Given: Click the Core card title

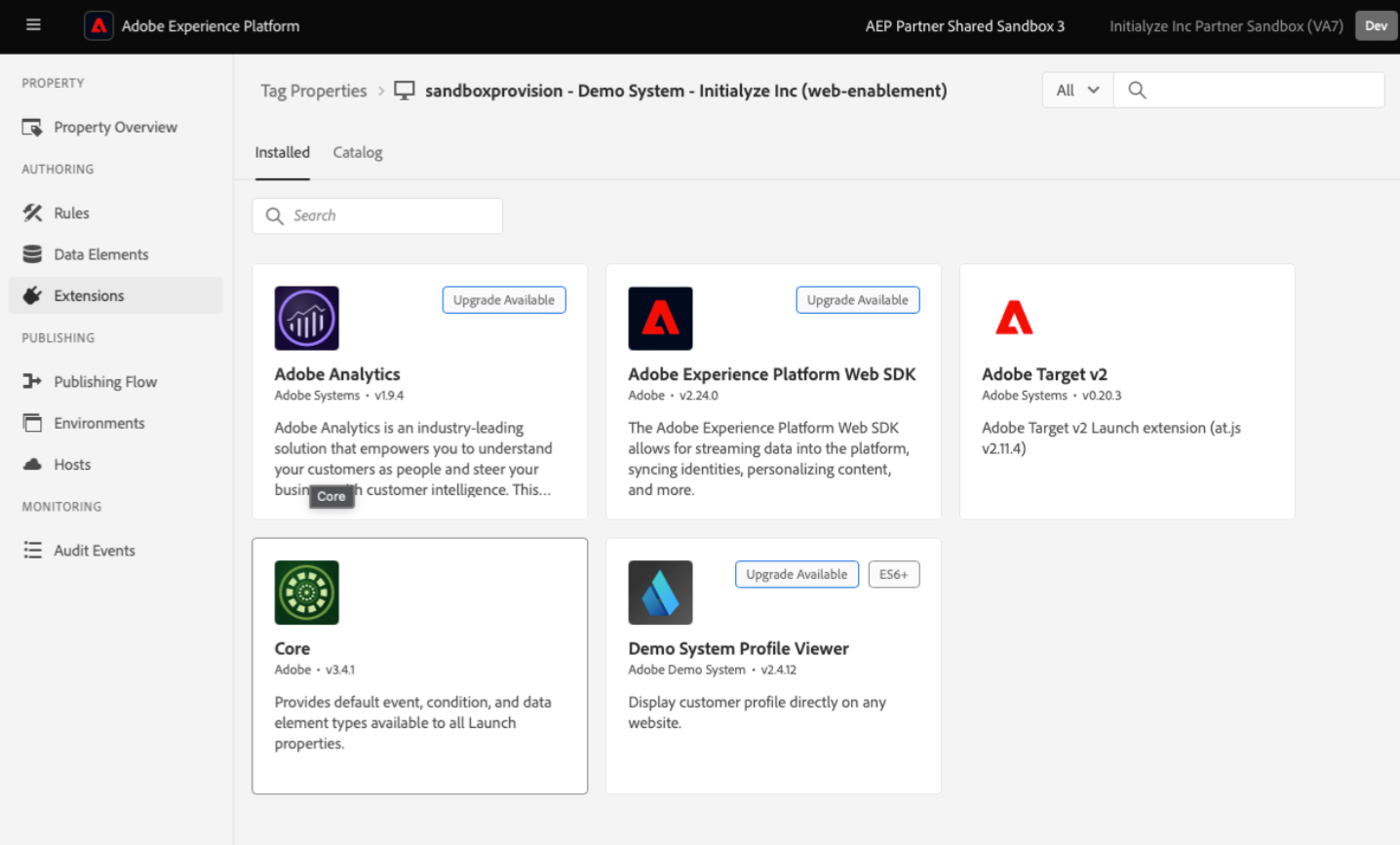Looking at the screenshot, I should 292,648.
